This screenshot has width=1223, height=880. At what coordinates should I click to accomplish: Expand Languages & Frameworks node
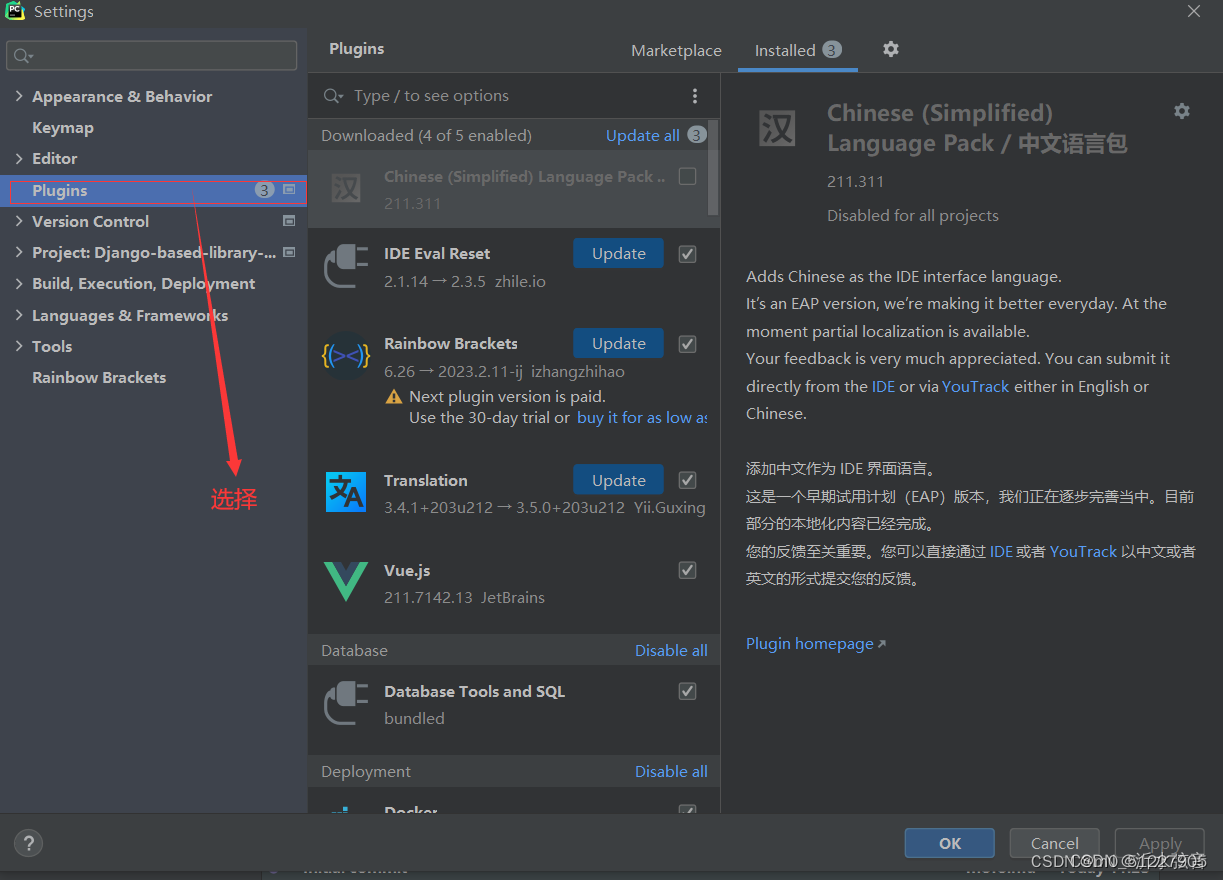[x=19, y=315]
